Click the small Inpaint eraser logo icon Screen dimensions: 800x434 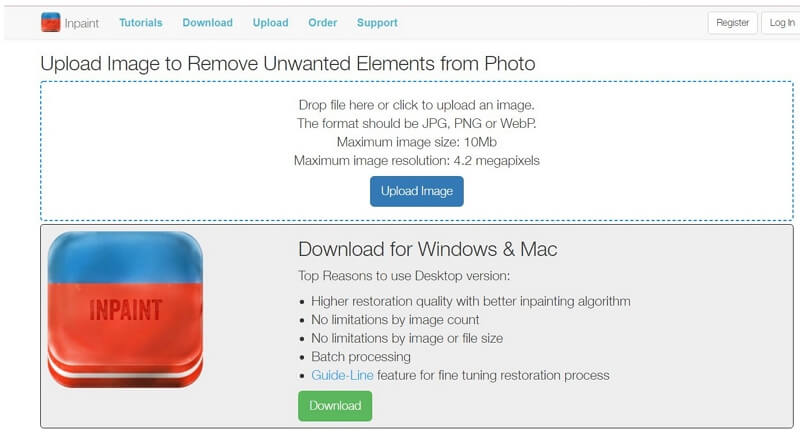(51, 22)
